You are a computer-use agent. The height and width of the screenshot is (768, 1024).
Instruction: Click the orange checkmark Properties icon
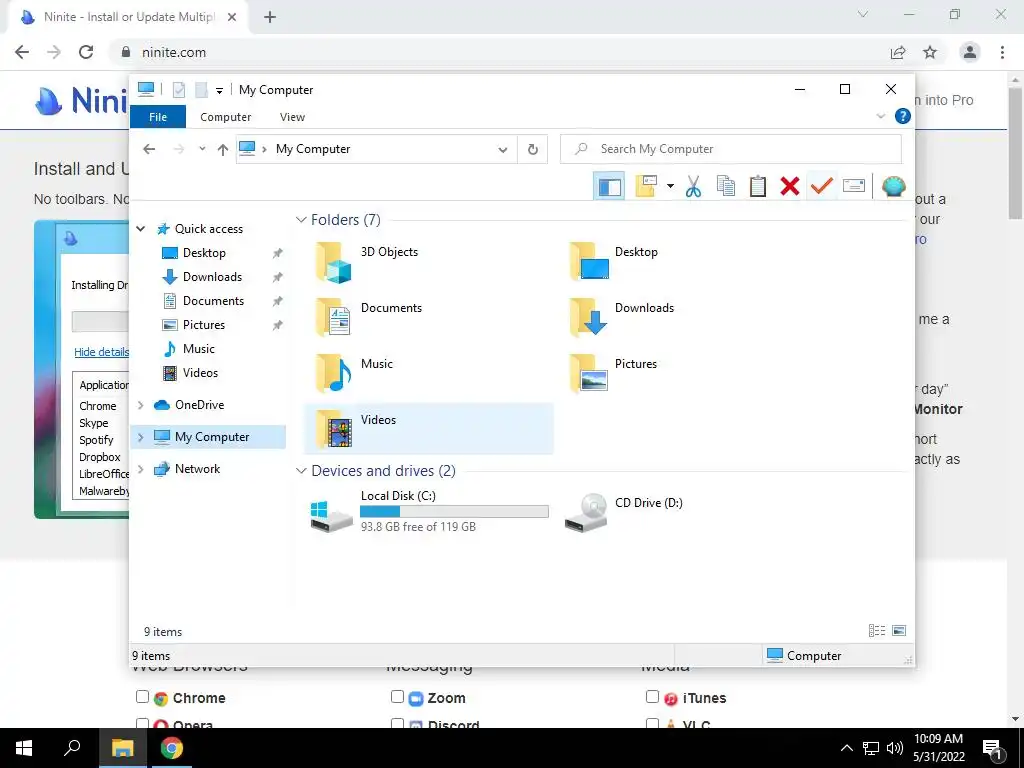click(x=822, y=187)
